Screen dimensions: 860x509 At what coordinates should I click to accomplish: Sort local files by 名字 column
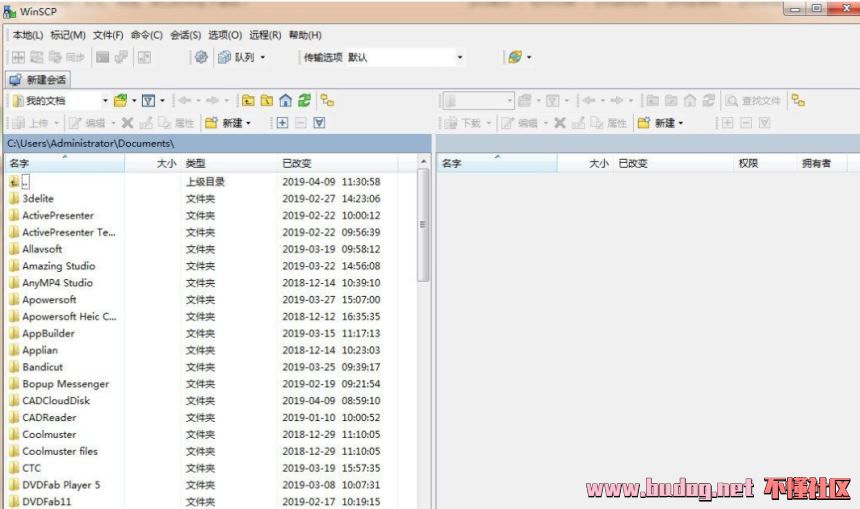65,163
